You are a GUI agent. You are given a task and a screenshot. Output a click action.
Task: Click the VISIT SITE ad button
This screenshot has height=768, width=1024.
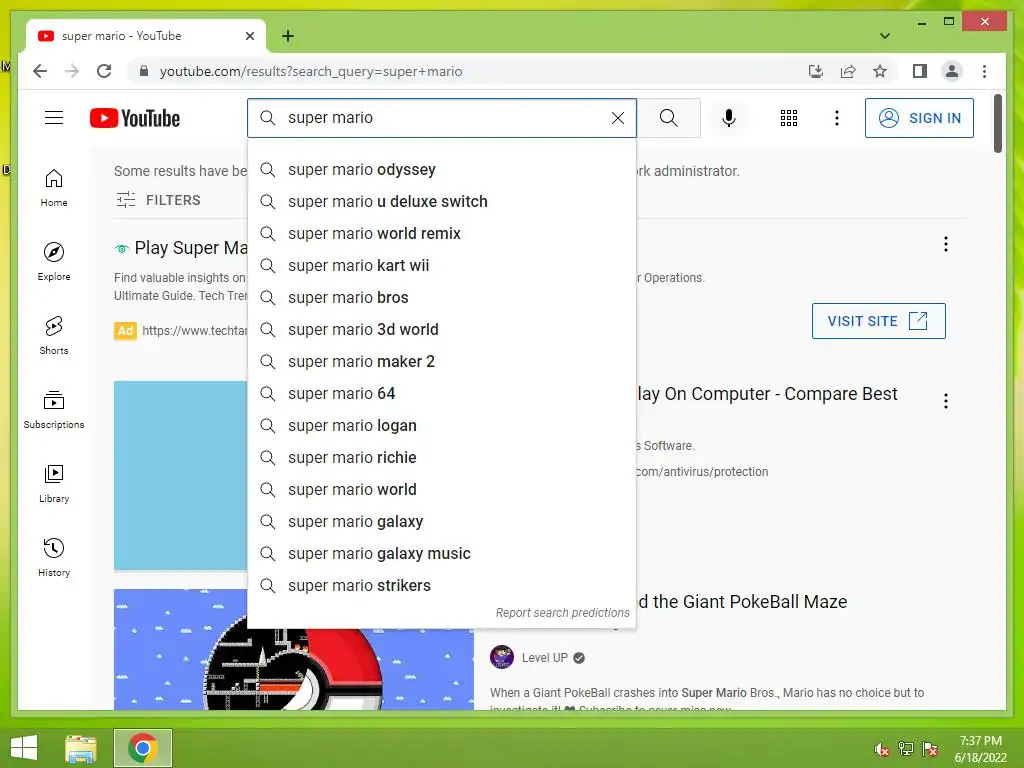point(878,321)
